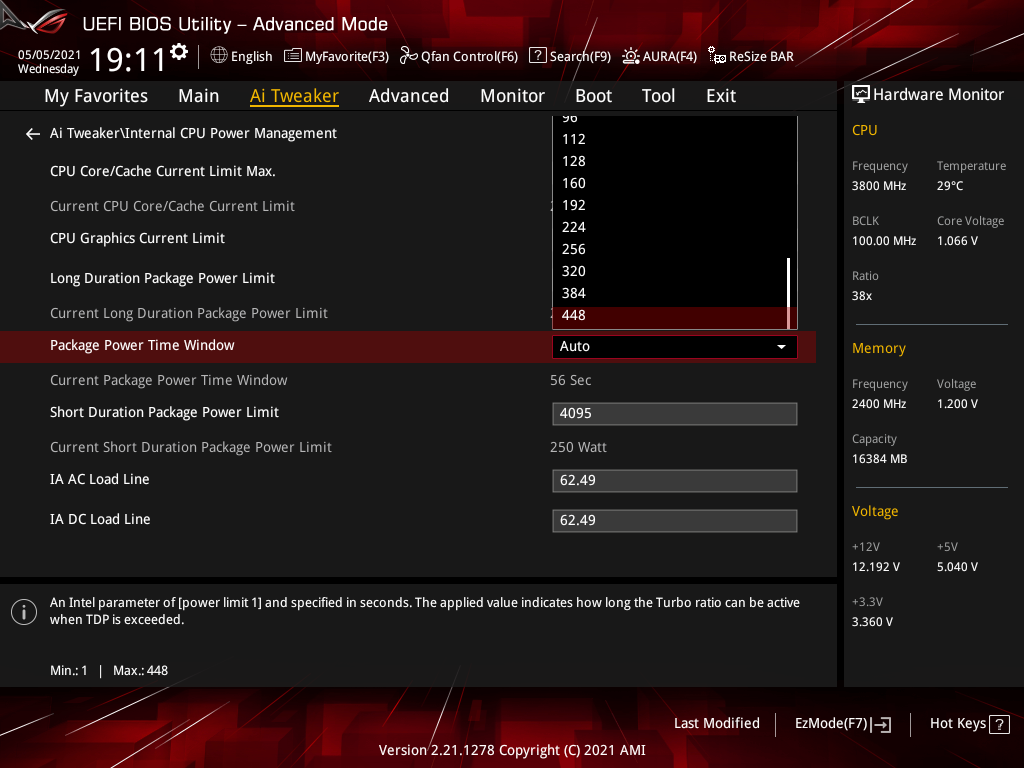Click the info icon beside description

pyautogui.click(x=24, y=612)
